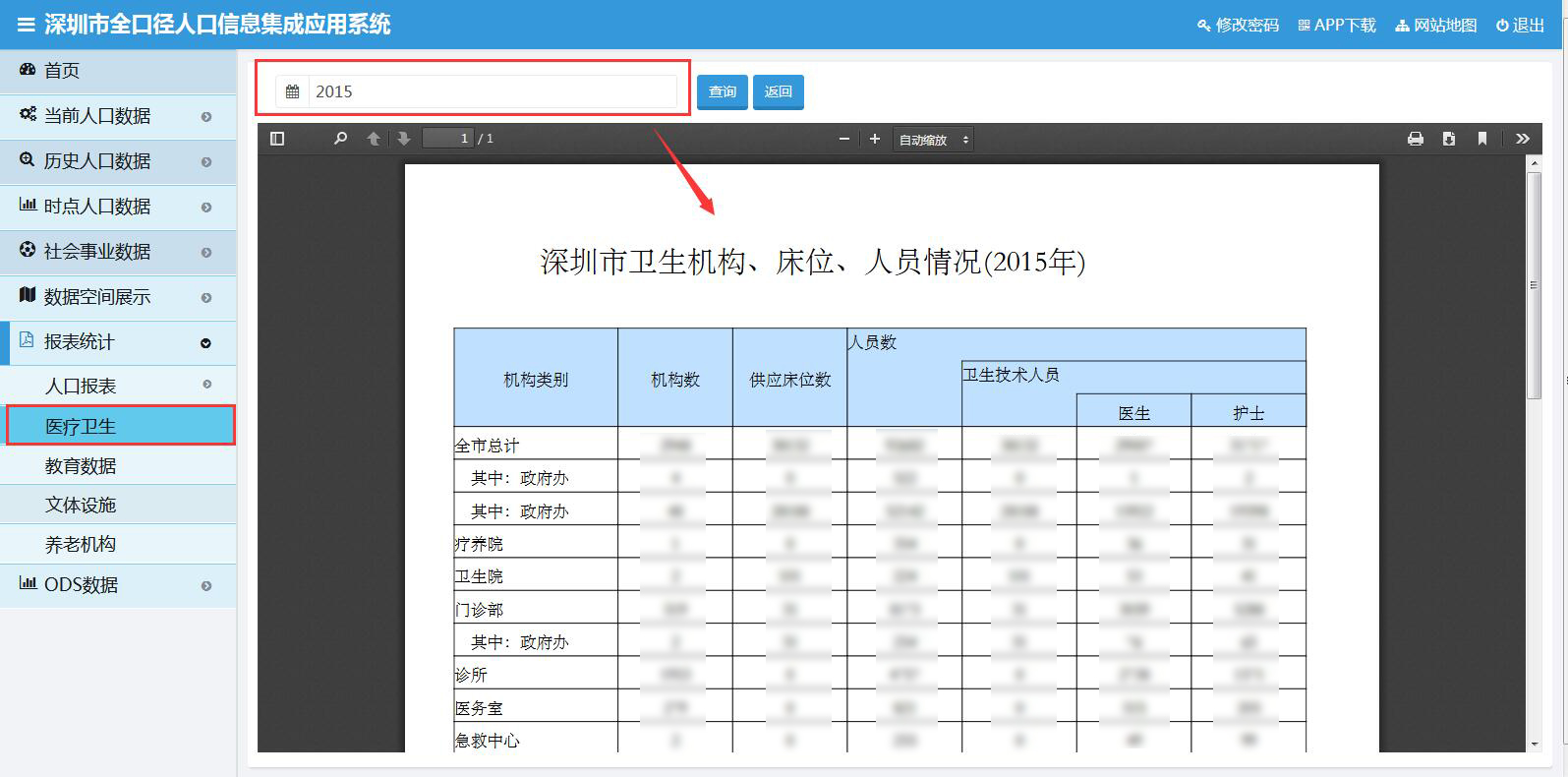Open 时点人口数据 menu
The width and height of the screenshot is (1568, 777).
(118, 207)
